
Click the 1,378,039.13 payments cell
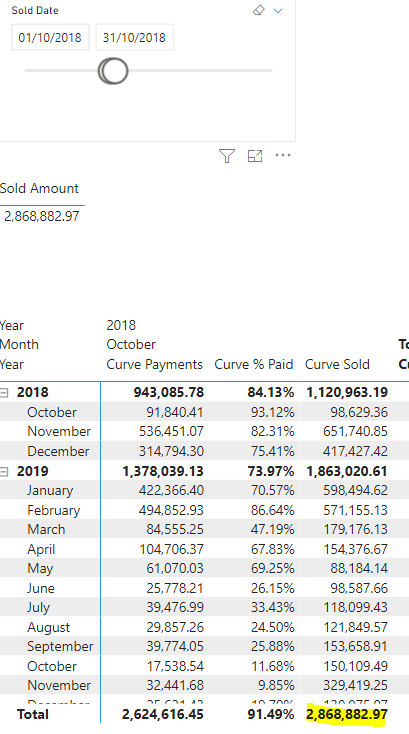pyautogui.click(x=163, y=471)
